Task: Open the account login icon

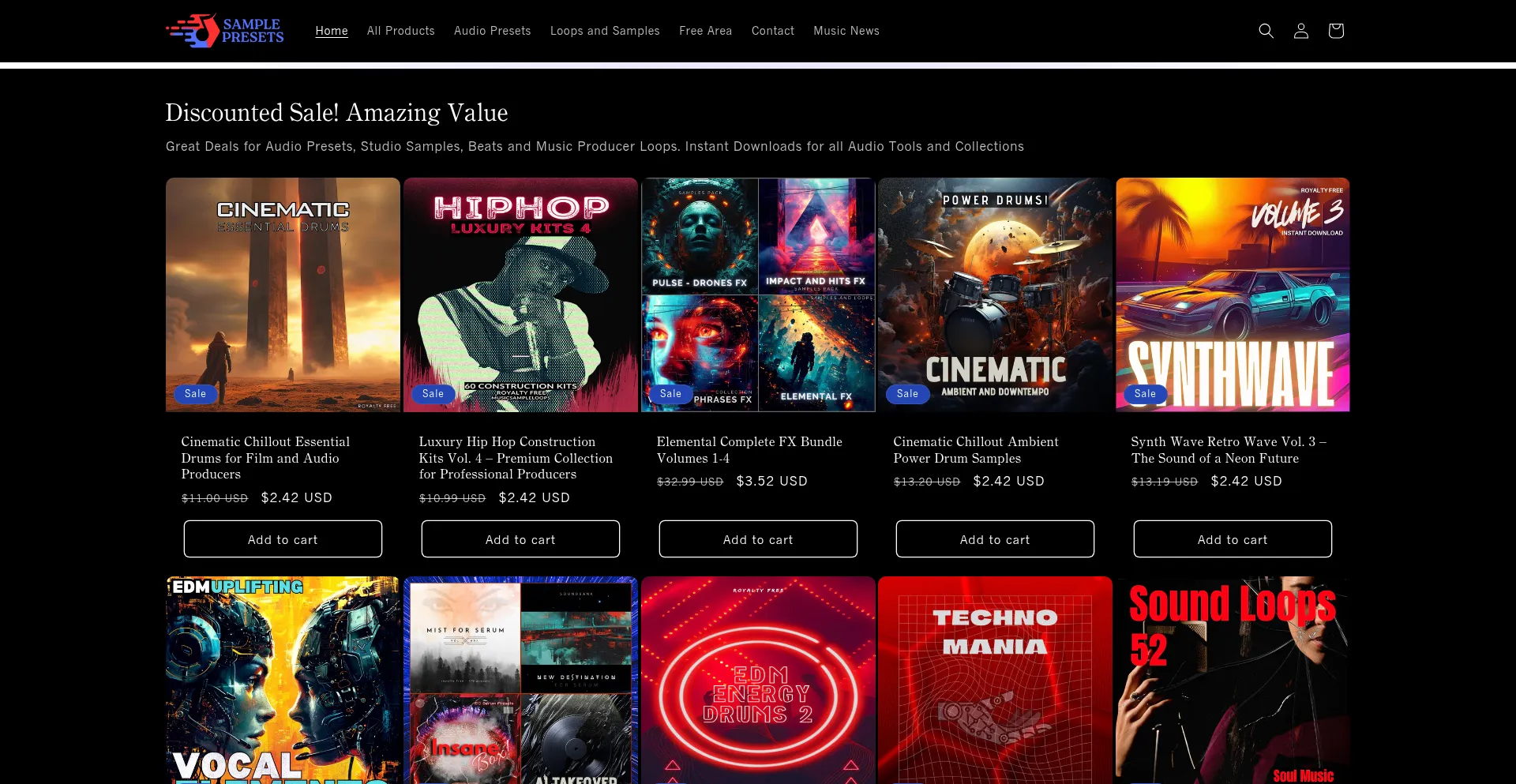Action: [x=1300, y=31]
